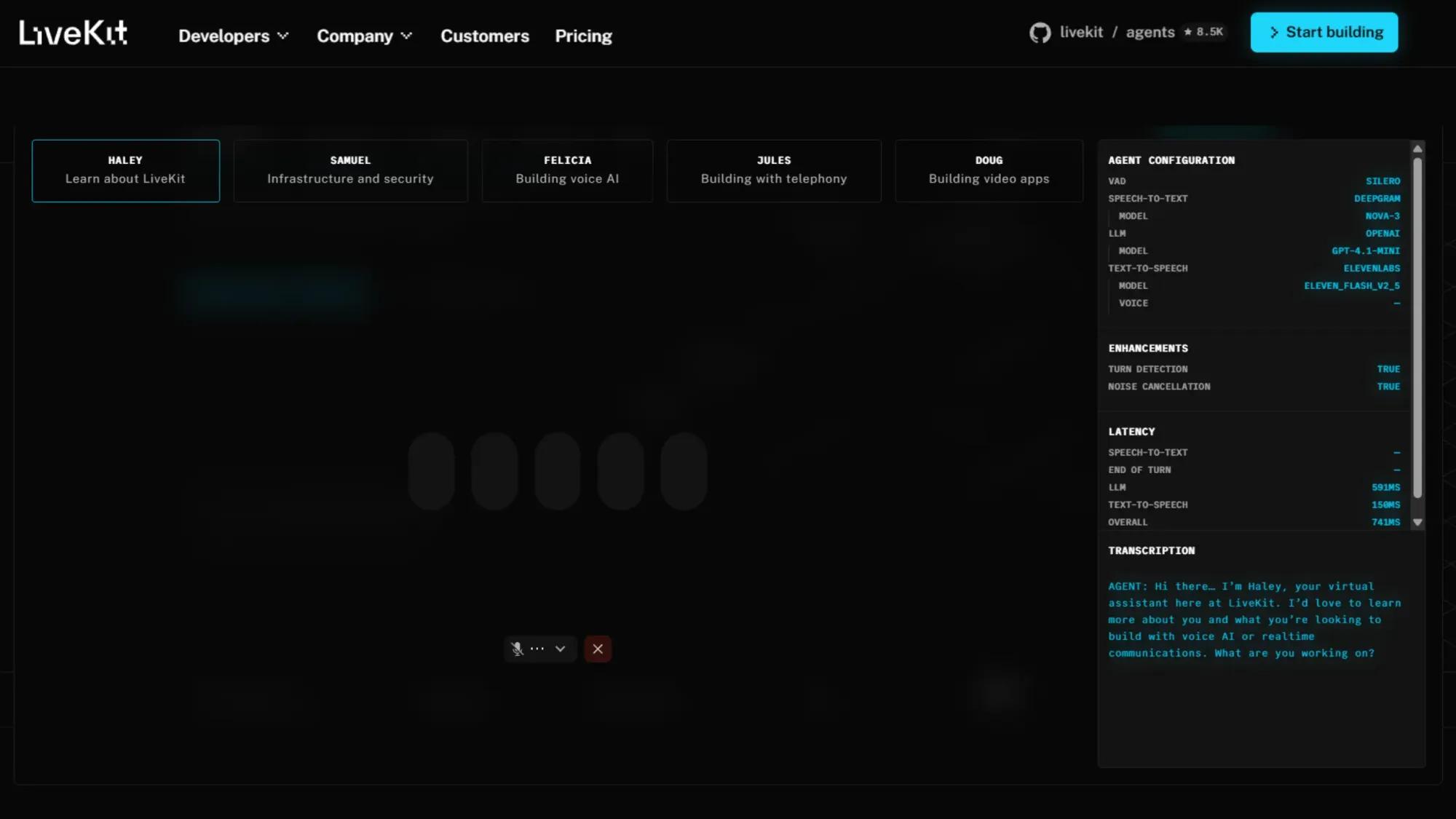Viewport: 1456px width, 819px height.
Task: Select Doug for building video apps
Action: [989, 170]
